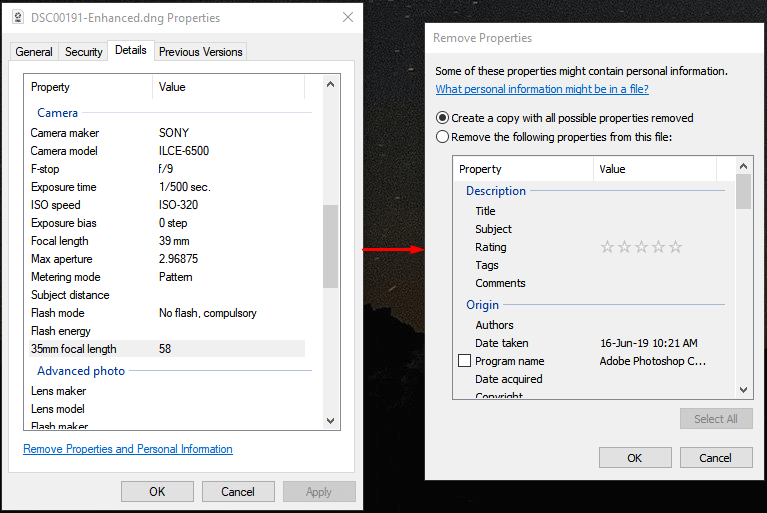Select the Exposure bias row

(x=167, y=223)
